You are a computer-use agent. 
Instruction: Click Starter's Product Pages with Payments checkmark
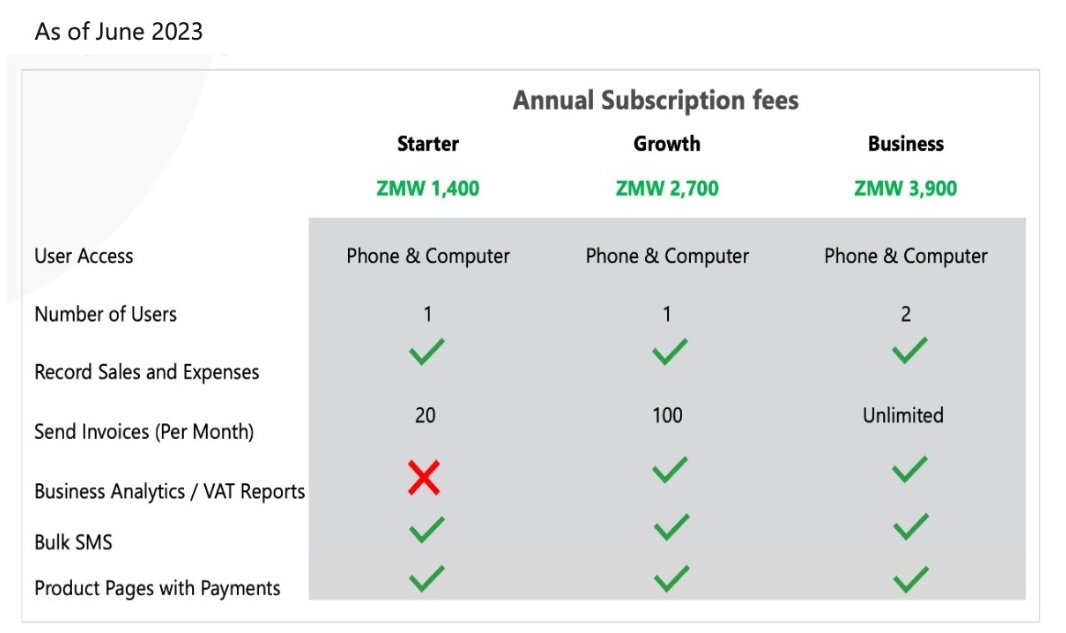(427, 579)
